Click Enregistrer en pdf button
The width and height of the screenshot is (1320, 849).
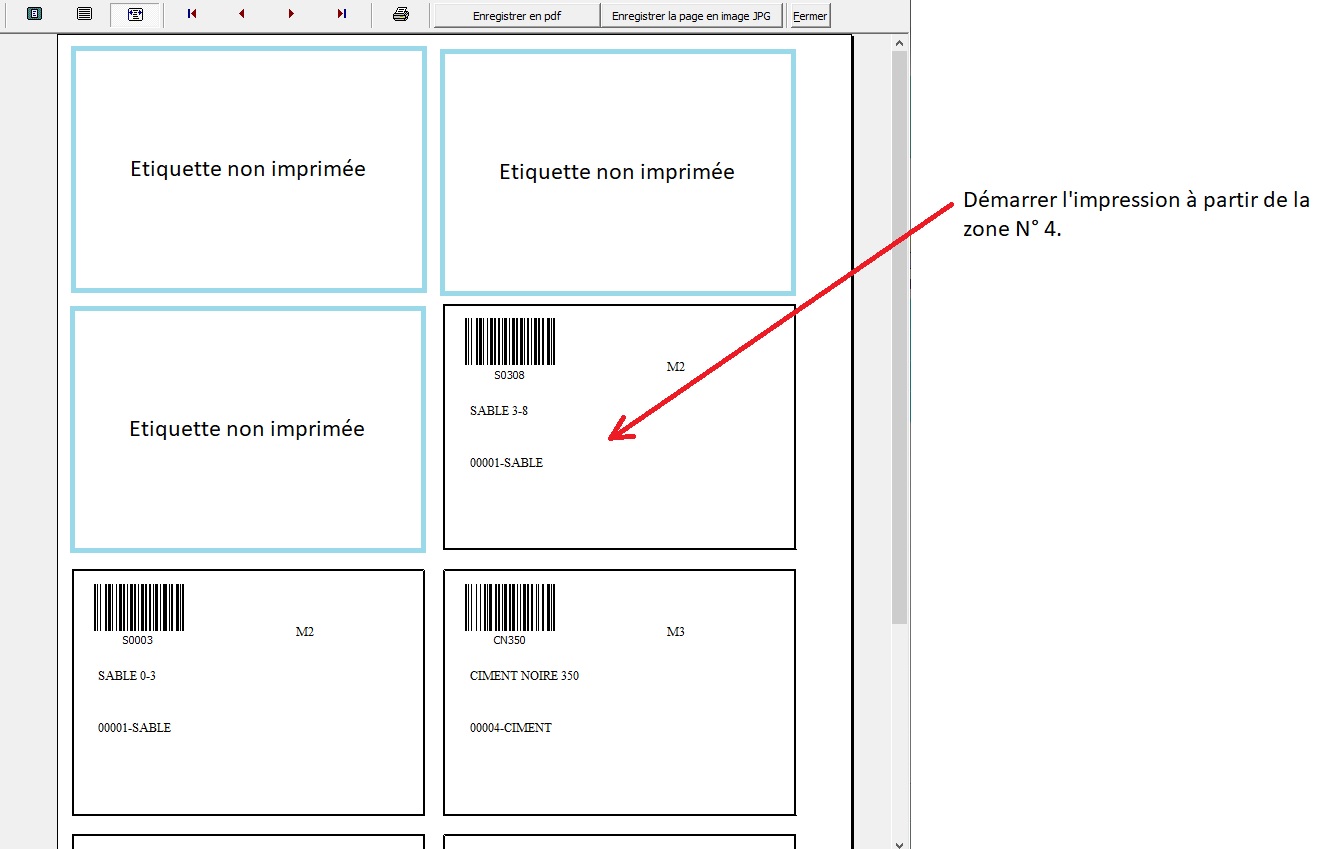coord(516,15)
